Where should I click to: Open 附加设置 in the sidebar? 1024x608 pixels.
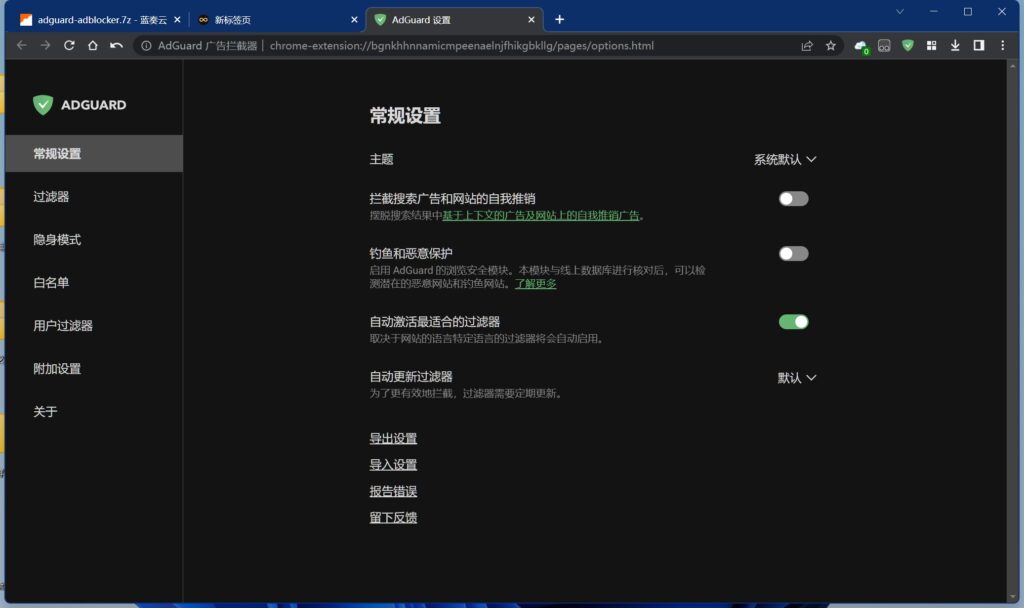tap(94, 368)
